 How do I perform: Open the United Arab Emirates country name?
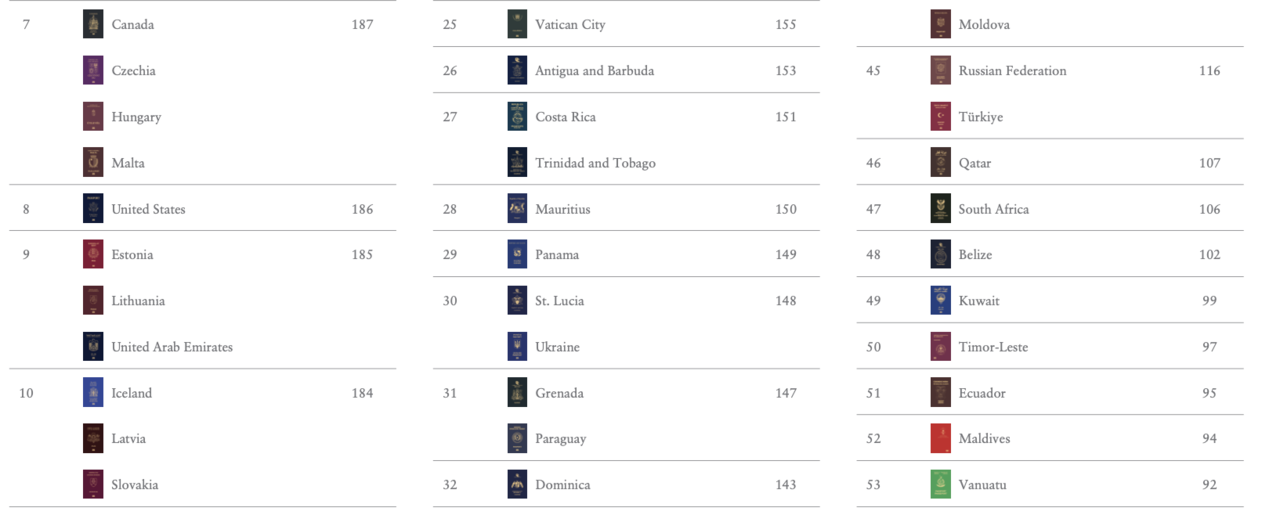[172, 347]
